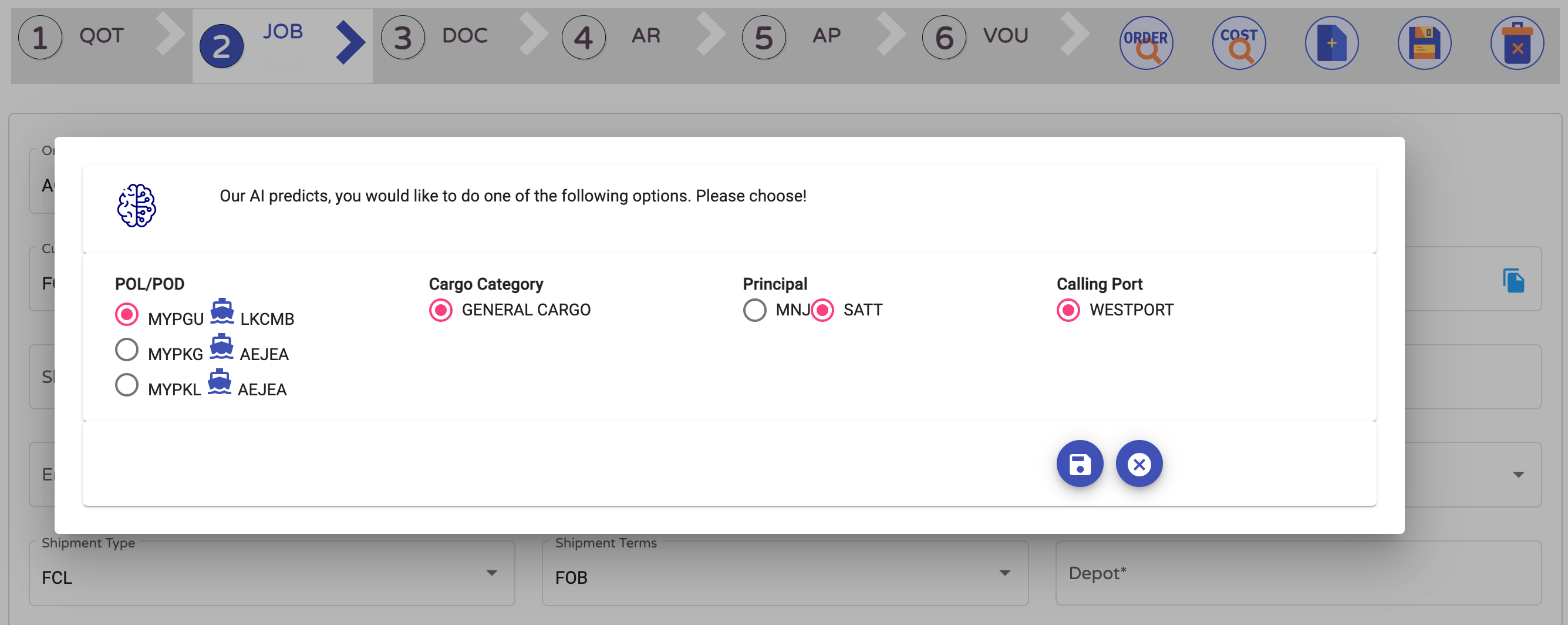The image size is (1568, 625).
Task: Cancel the AI prediction dialog with X
Action: click(x=1139, y=463)
